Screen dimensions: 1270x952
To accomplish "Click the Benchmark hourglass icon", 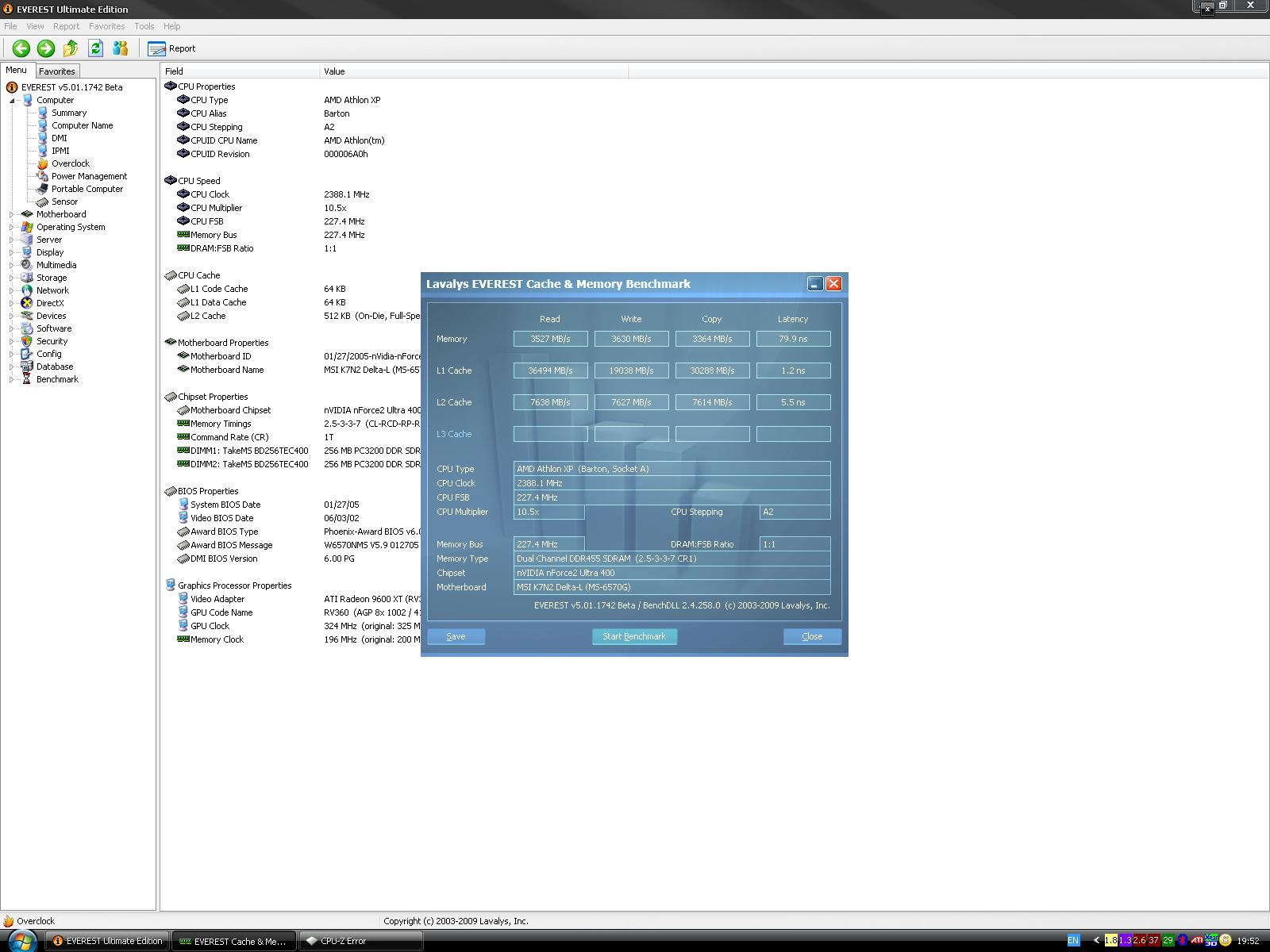I will 27,379.
